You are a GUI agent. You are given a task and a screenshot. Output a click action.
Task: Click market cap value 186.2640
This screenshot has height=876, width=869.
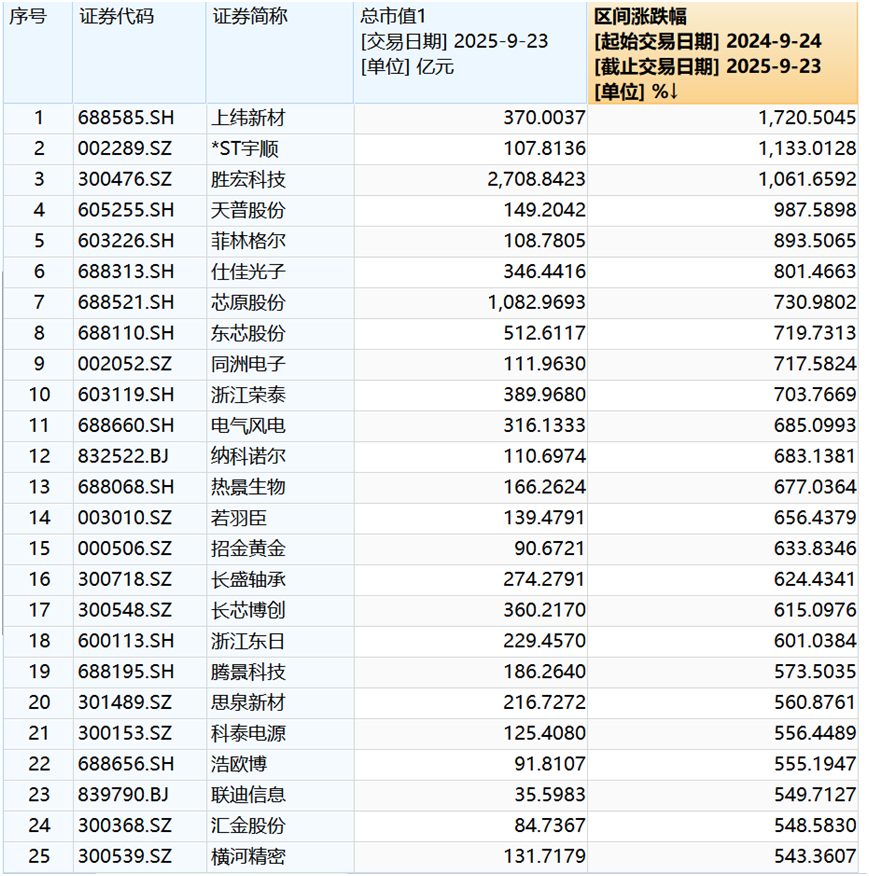tap(544, 672)
